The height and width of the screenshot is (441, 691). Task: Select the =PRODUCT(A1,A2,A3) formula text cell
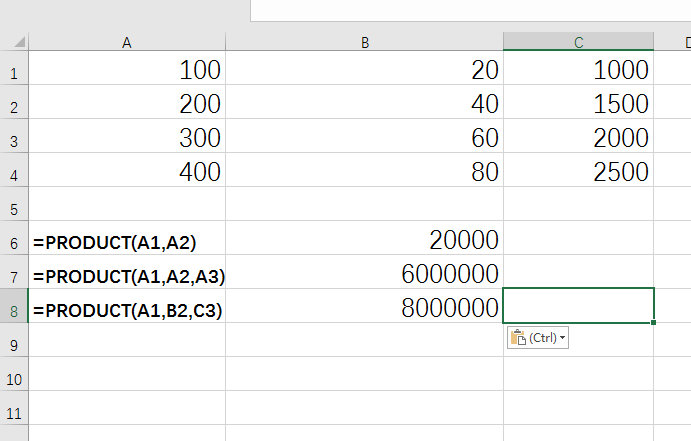click(127, 272)
